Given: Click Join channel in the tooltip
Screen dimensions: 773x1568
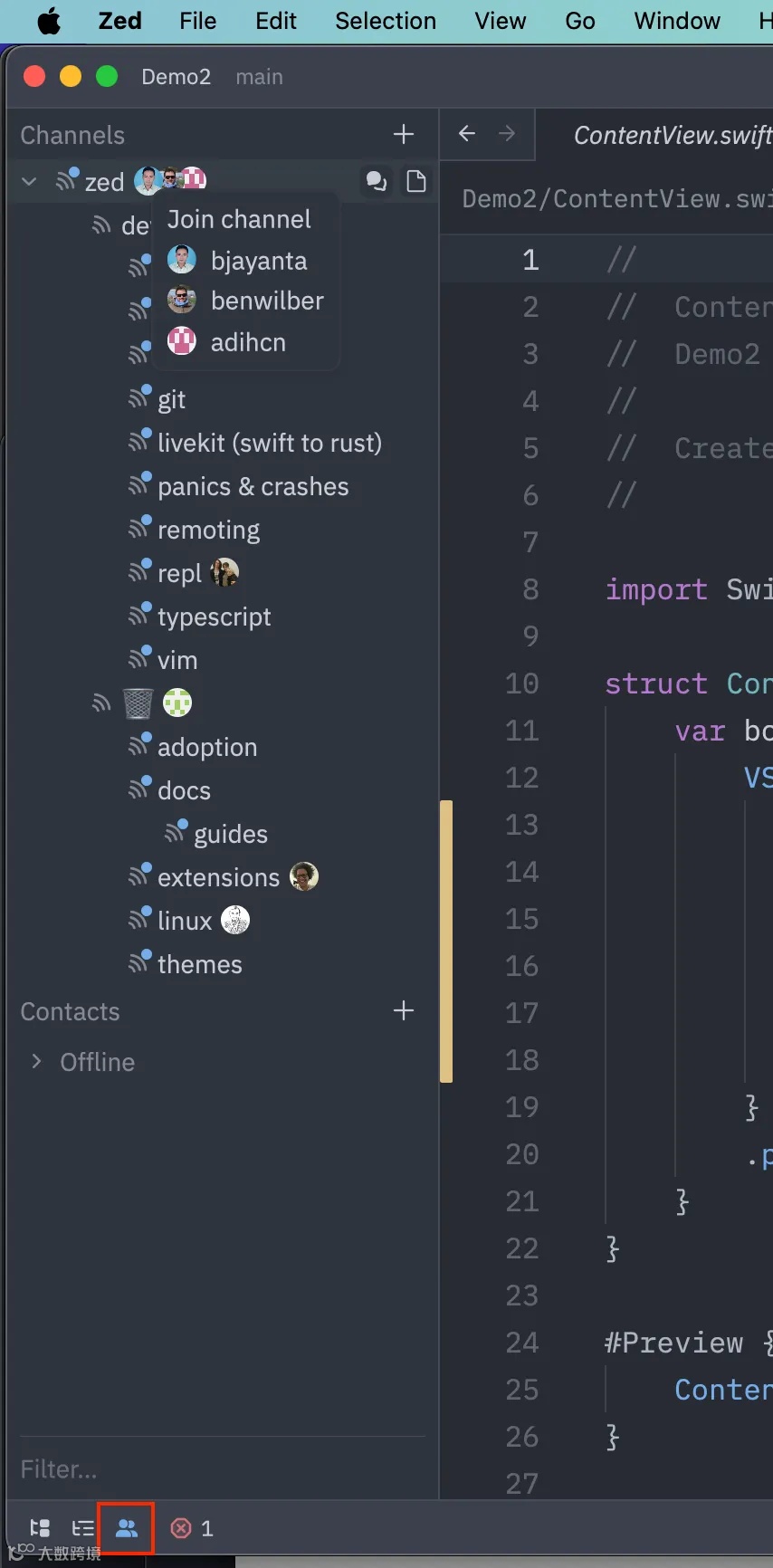Looking at the screenshot, I should pyautogui.click(x=239, y=219).
